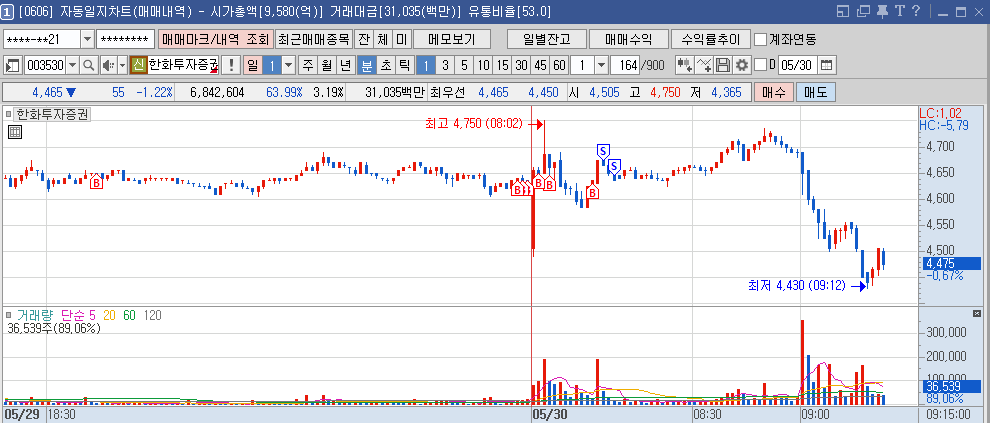
Task: Click the screen number 1 icon in title bar
Action: point(8,11)
